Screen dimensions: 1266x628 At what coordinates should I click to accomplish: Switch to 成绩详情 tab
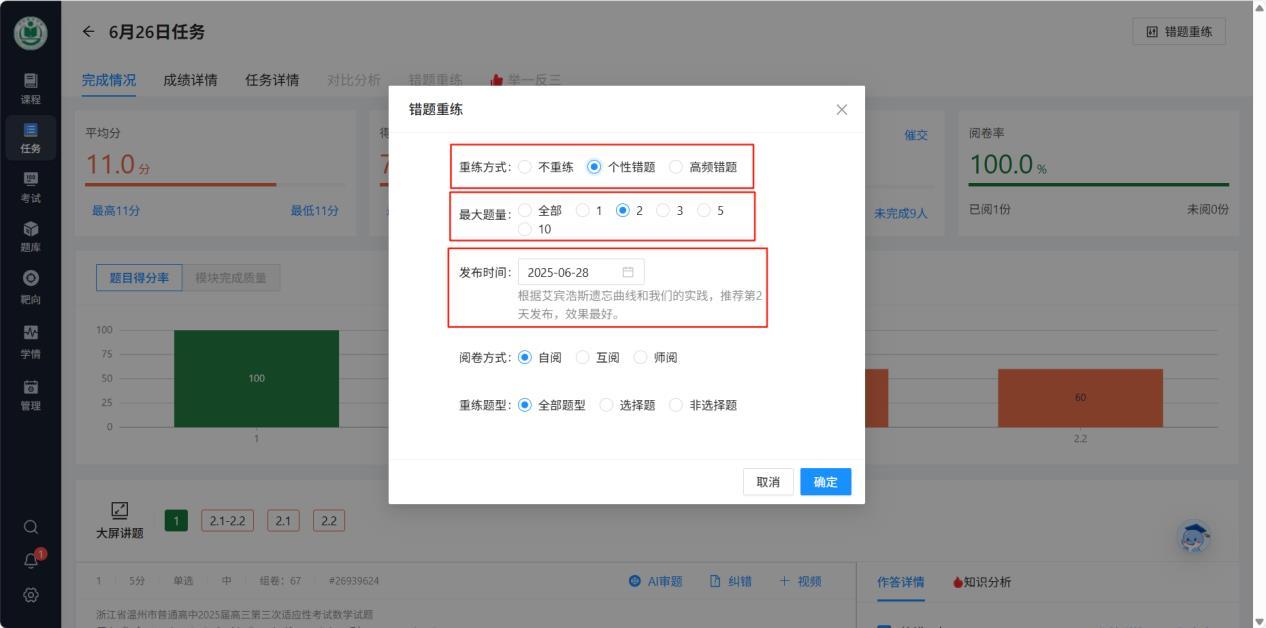pos(190,80)
